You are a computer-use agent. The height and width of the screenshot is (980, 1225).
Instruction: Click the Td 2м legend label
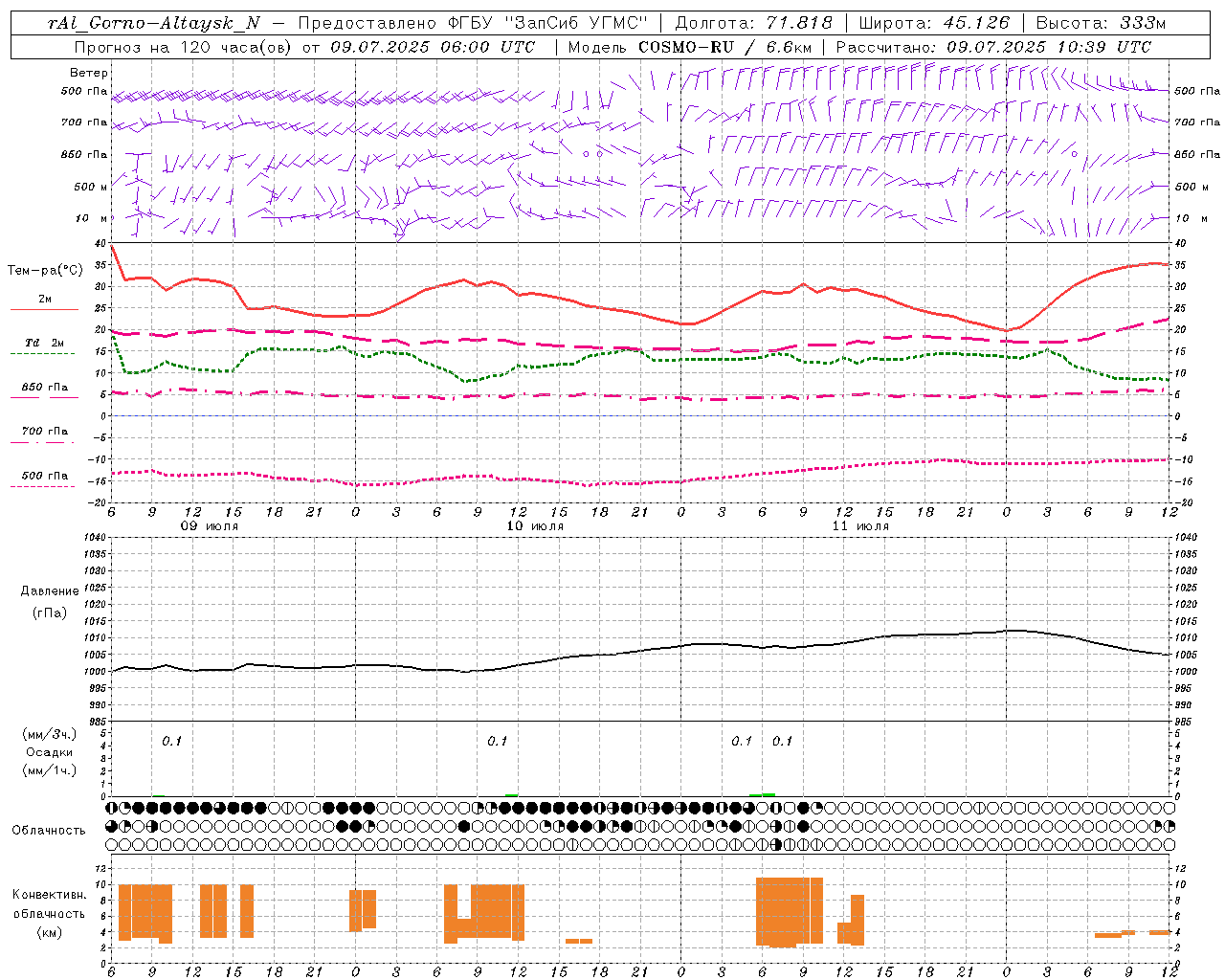(44, 343)
